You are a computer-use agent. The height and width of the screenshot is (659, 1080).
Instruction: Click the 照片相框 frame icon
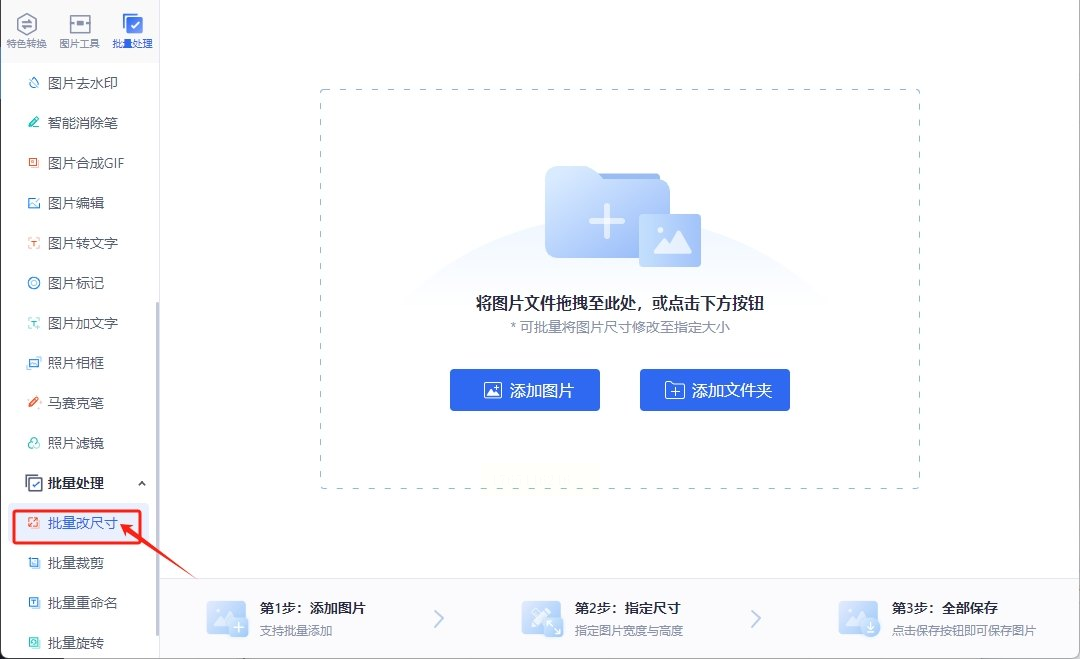(x=34, y=363)
